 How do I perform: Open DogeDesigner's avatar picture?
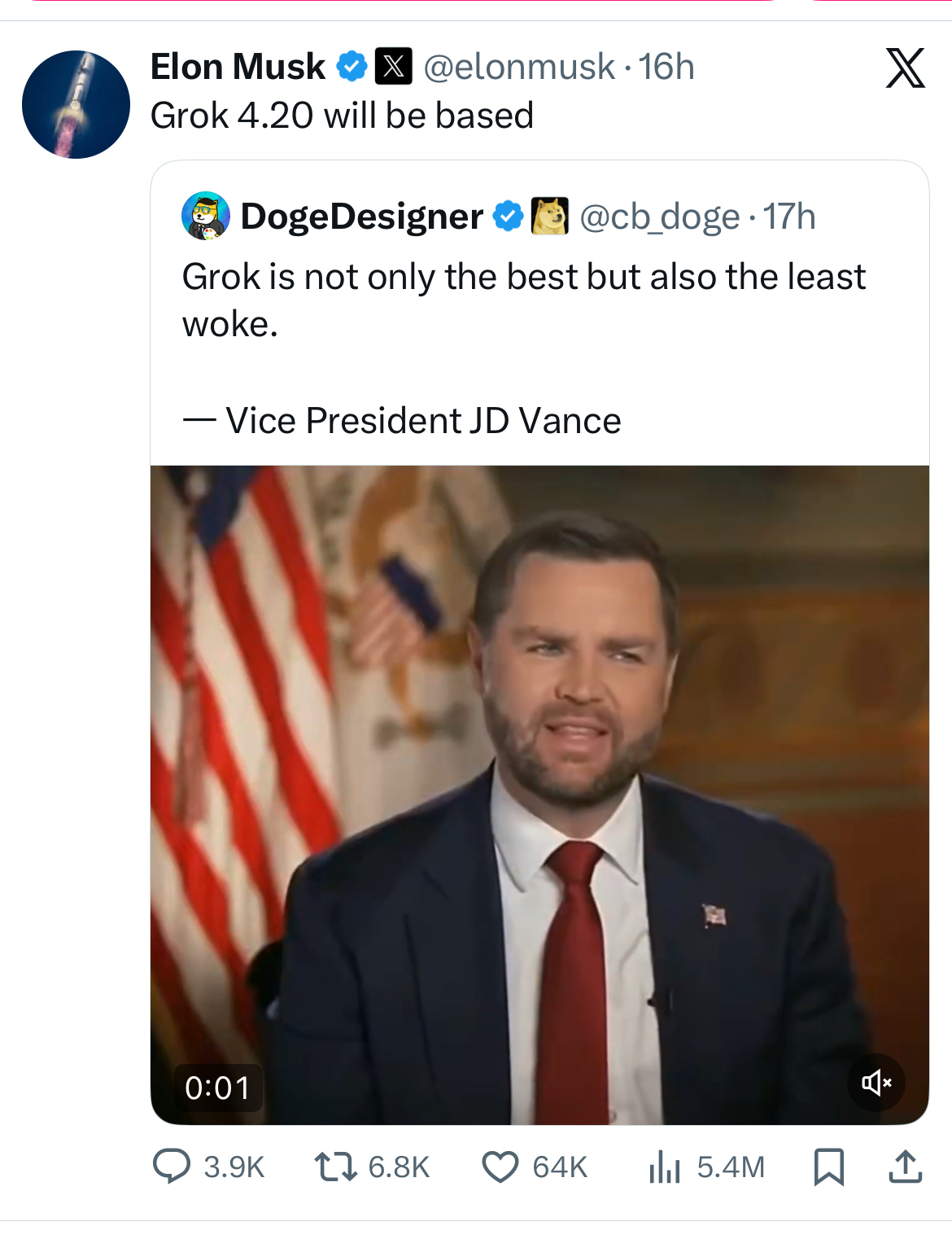[x=206, y=217]
